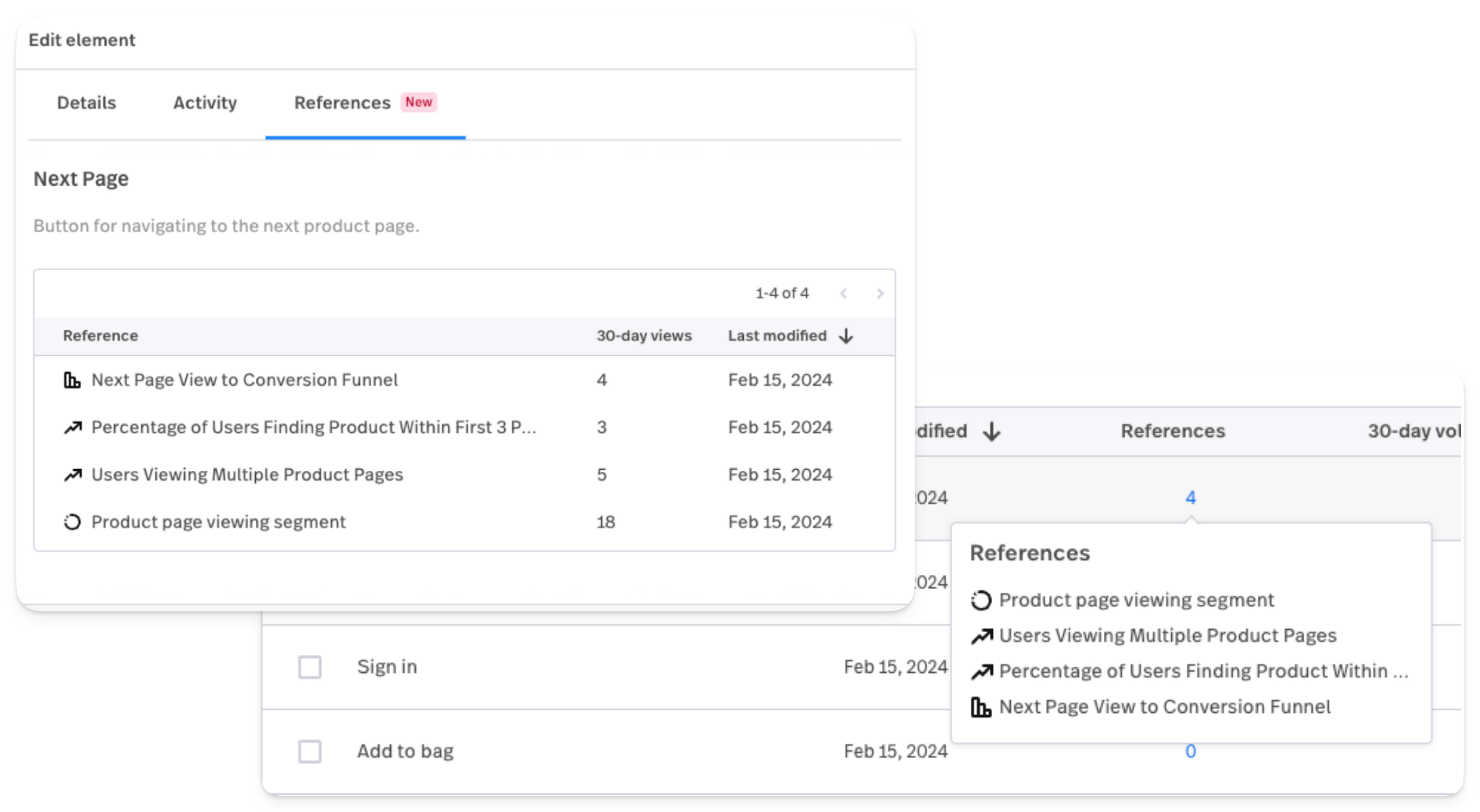Select the References tab
This screenshot has height=812, width=1480.
pyautogui.click(x=343, y=103)
